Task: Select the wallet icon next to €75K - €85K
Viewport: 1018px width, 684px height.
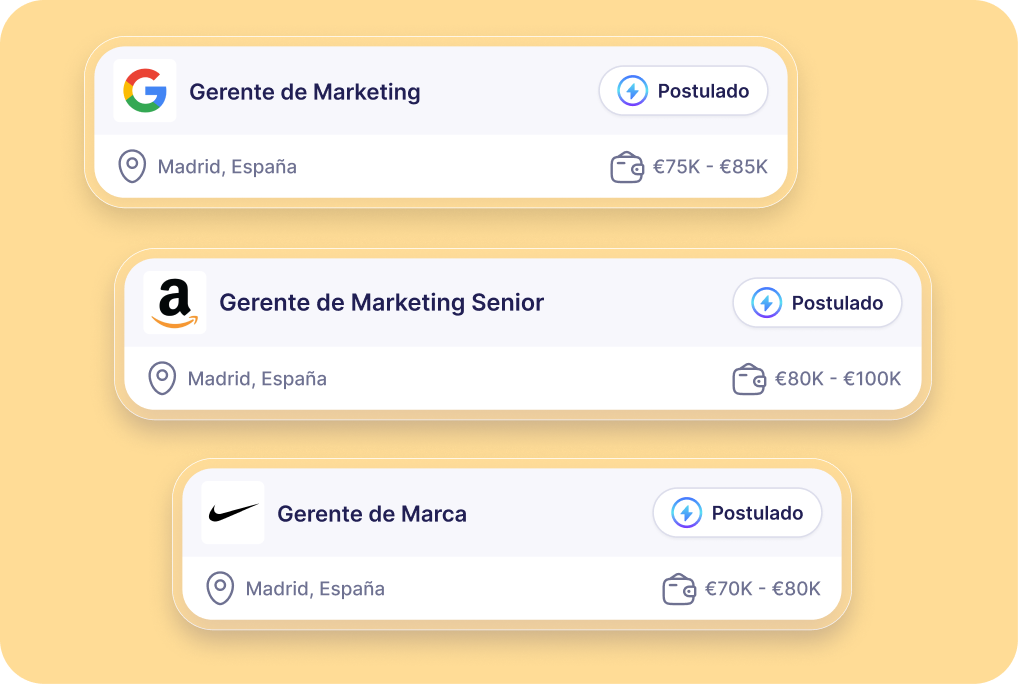Action: (x=628, y=167)
